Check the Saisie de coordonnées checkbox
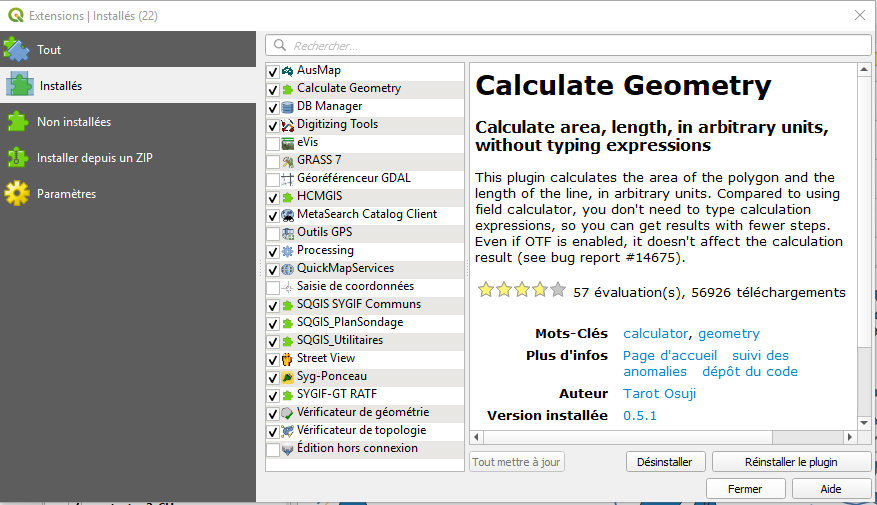Screen dimensions: 877x505 273,287
